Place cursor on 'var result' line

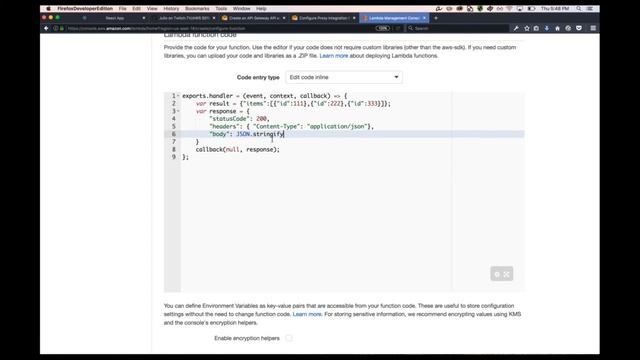(293, 104)
